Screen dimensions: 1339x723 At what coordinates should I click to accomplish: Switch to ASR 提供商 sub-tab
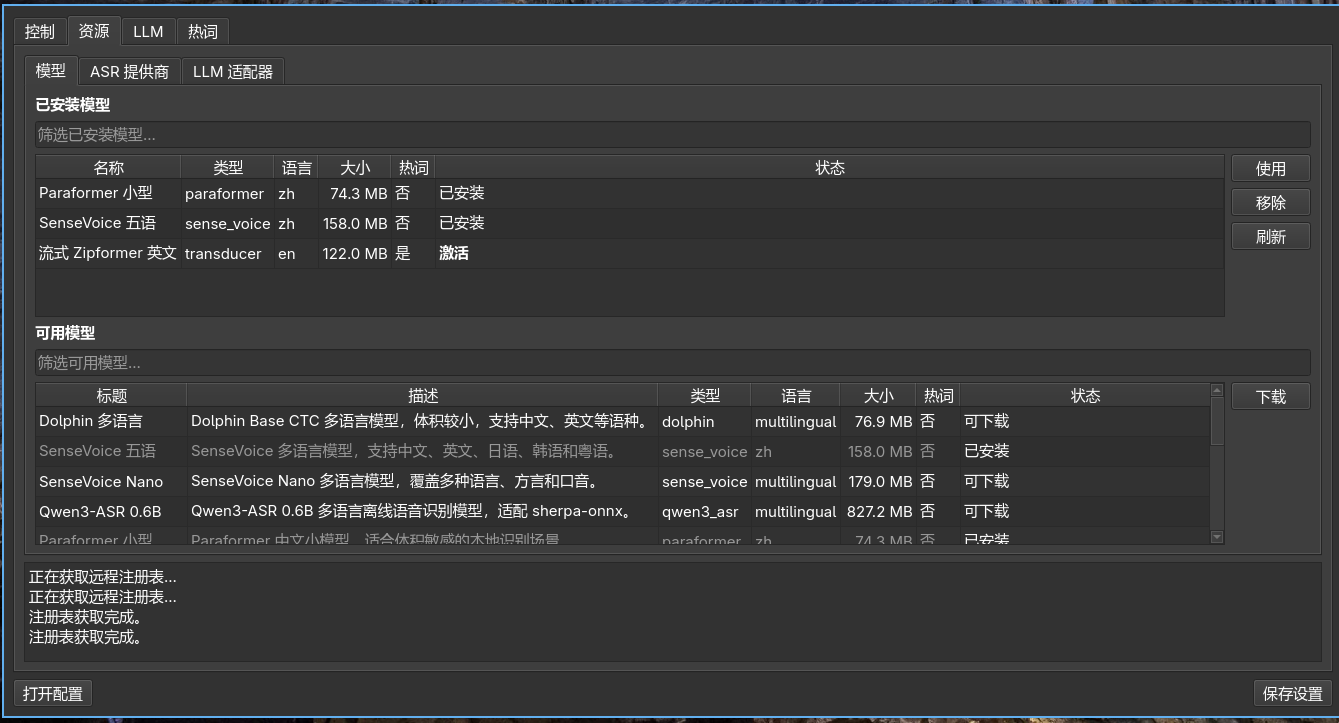pyautogui.click(x=129, y=72)
